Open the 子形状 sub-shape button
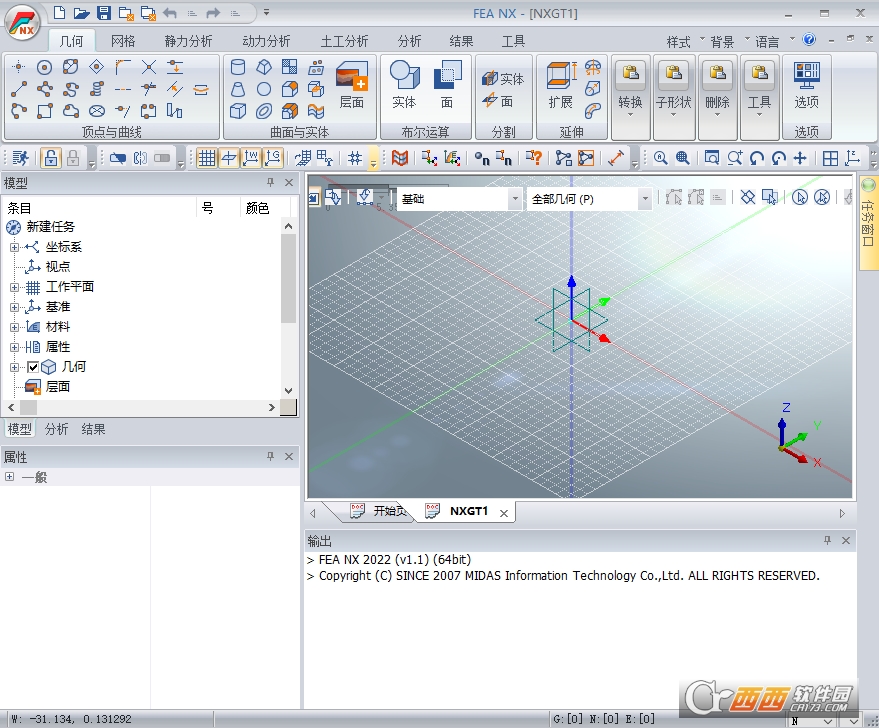The height and width of the screenshot is (728, 879). 674,97
